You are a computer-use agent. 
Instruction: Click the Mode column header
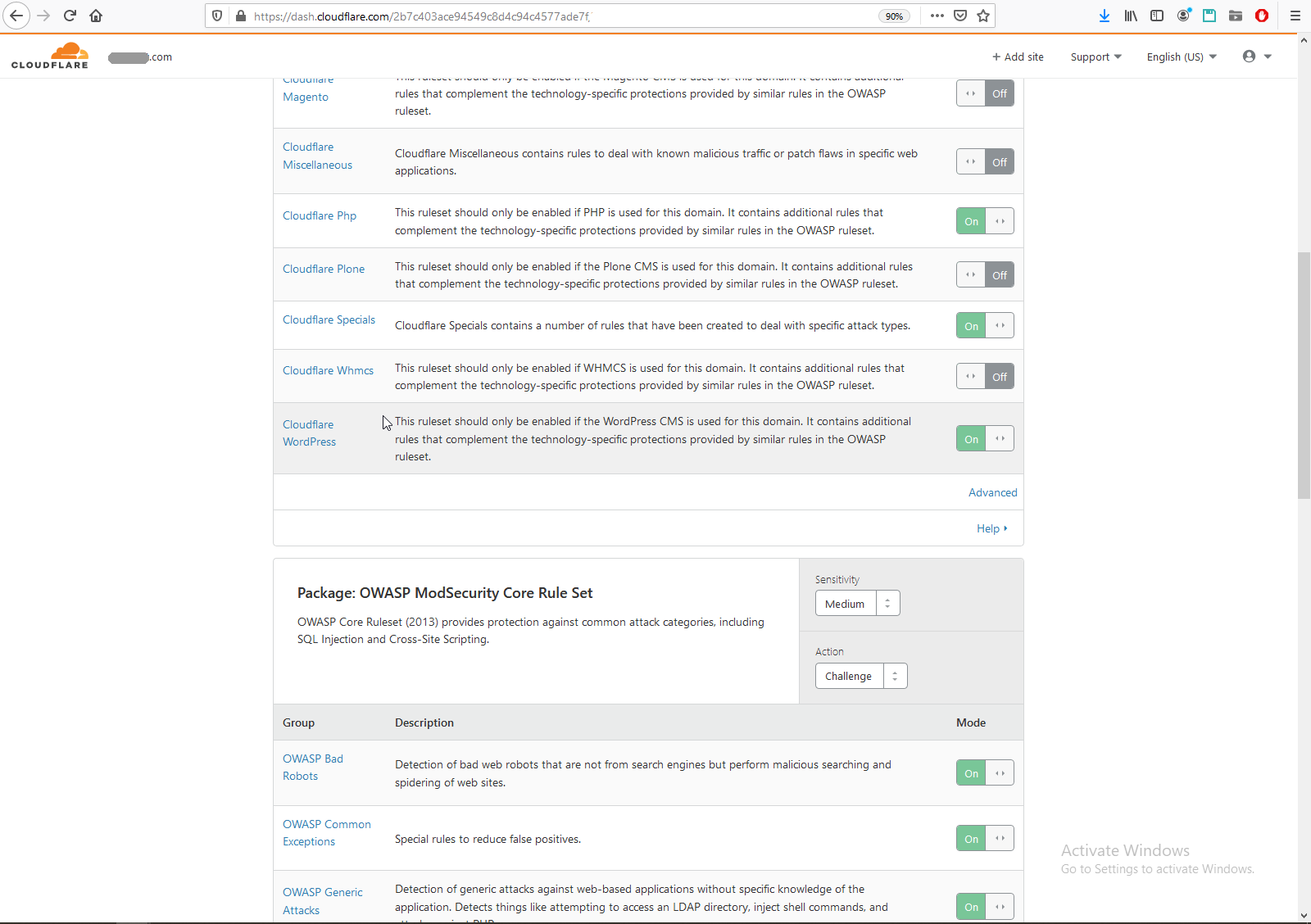[x=971, y=722]
